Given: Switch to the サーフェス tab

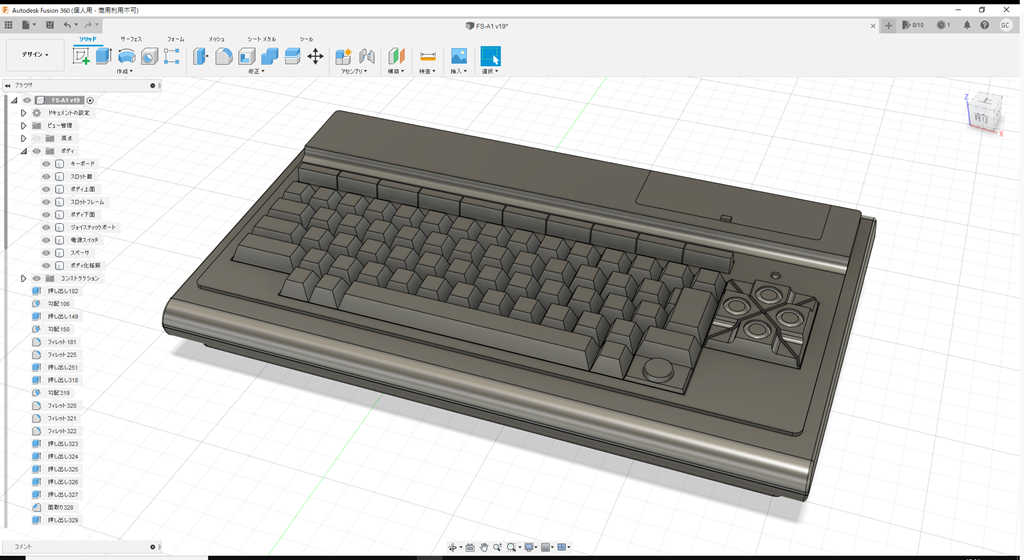Looking at the screenshot, I should pyautogui.click(x=131, y=39).
